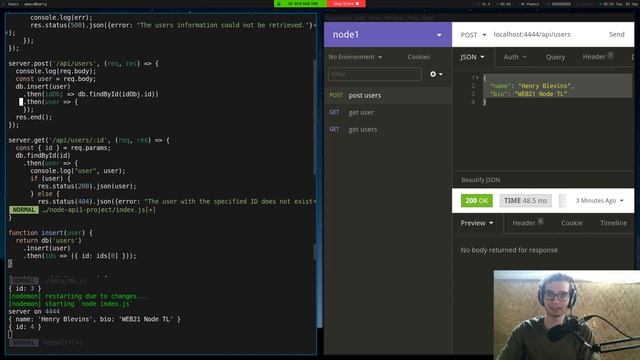Switch to the Auth tab
The image size is (640, 360).
pos(514,57)
